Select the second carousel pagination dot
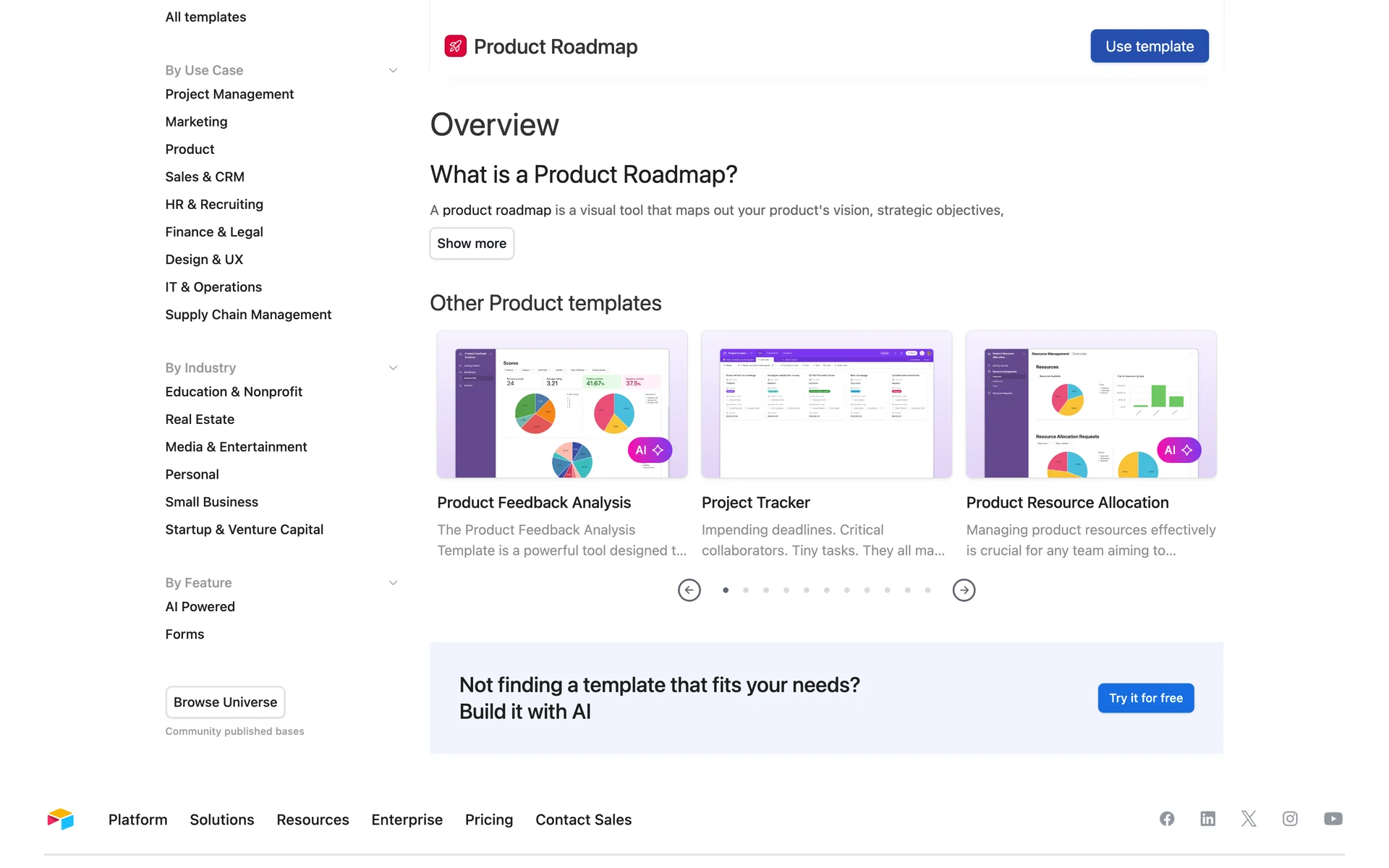1389x868 pixels. 746,590
